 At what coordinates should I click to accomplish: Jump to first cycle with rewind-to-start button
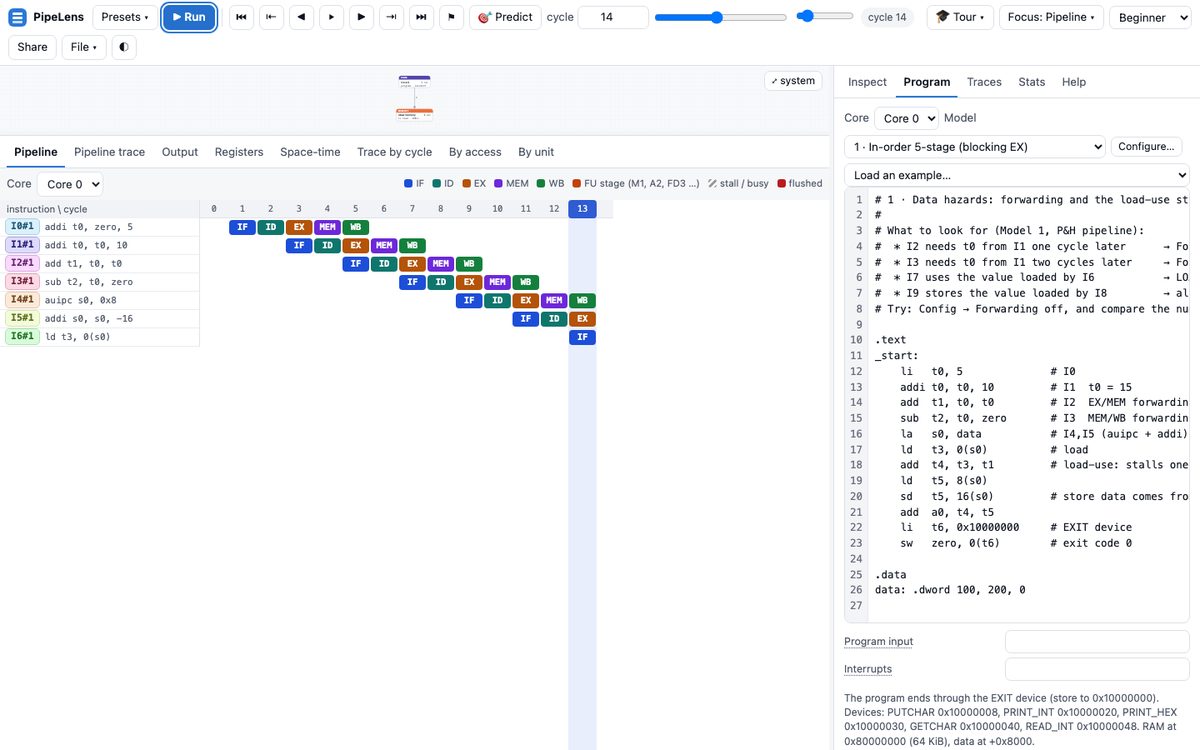pyautogui.click(x=241, y=17)
